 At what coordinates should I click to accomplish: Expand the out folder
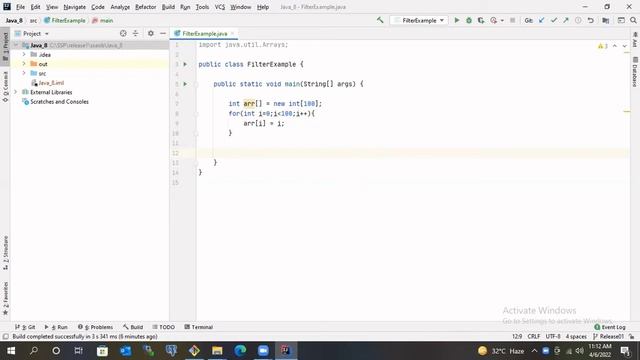24,64
